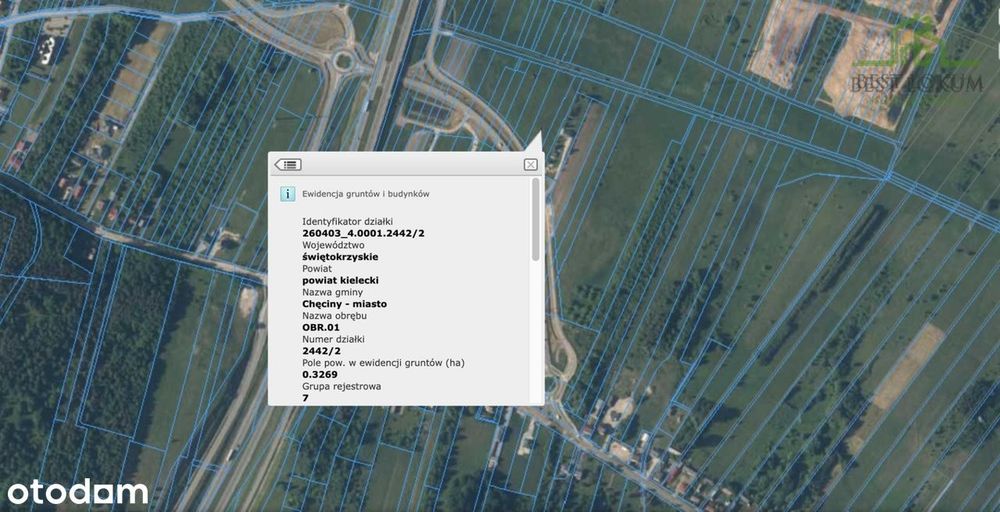Viewport: 1000px width, 512px height.
Task: Click the label 'Nazwa gminy'
Action: 332,292
